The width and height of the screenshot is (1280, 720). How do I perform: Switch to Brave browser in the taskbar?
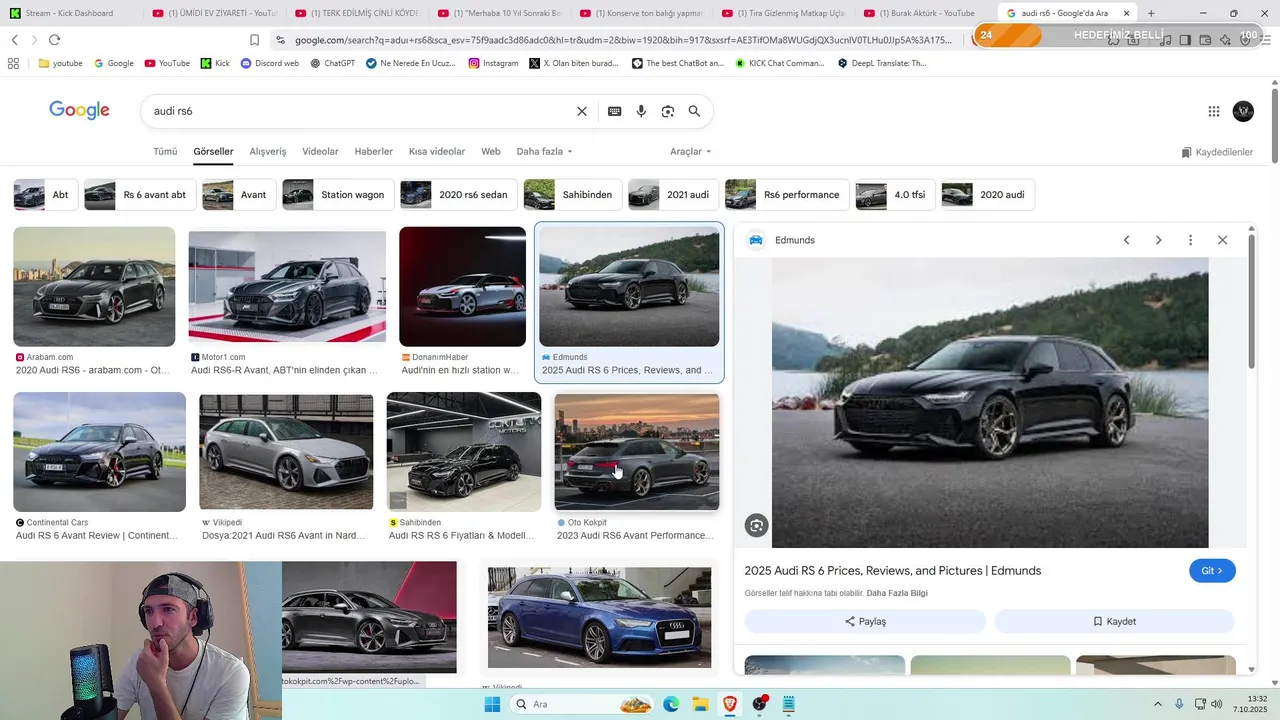(730, 704)
